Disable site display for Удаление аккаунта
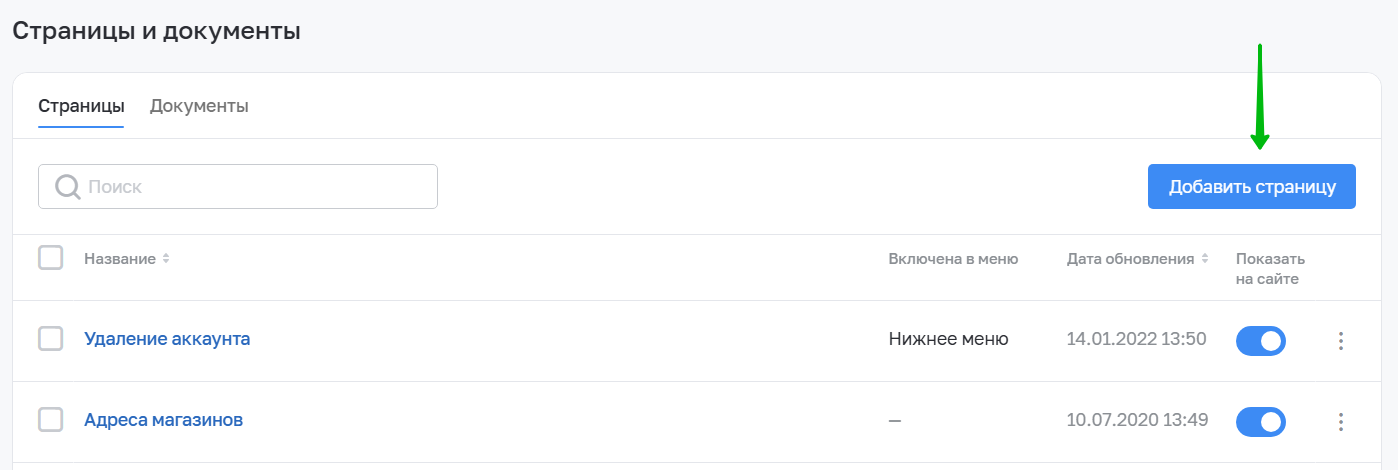Screen dimensions: 1398x470 pos(1260,341)
